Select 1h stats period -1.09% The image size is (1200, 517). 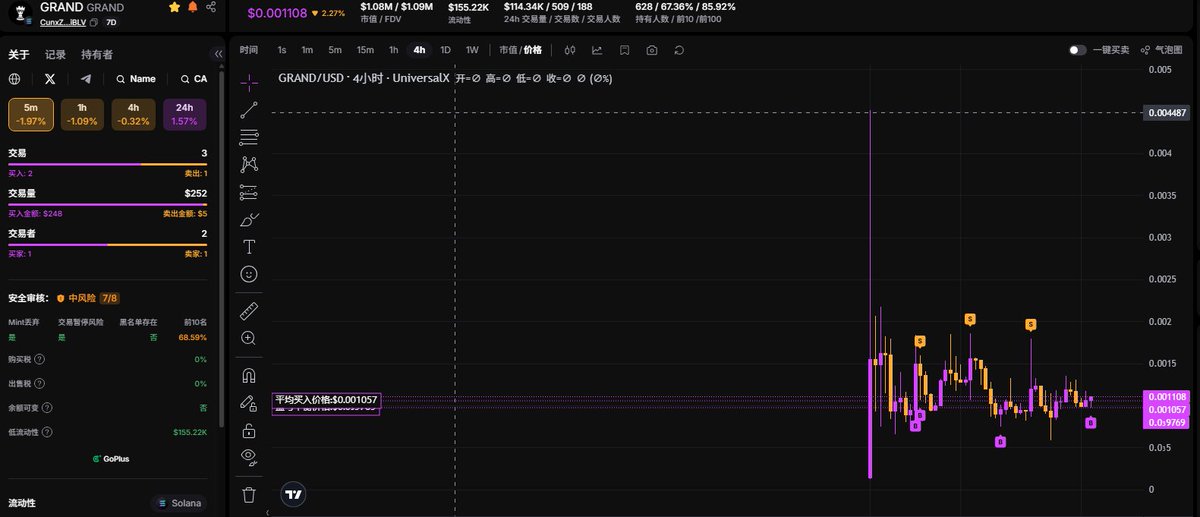point(81,114)
